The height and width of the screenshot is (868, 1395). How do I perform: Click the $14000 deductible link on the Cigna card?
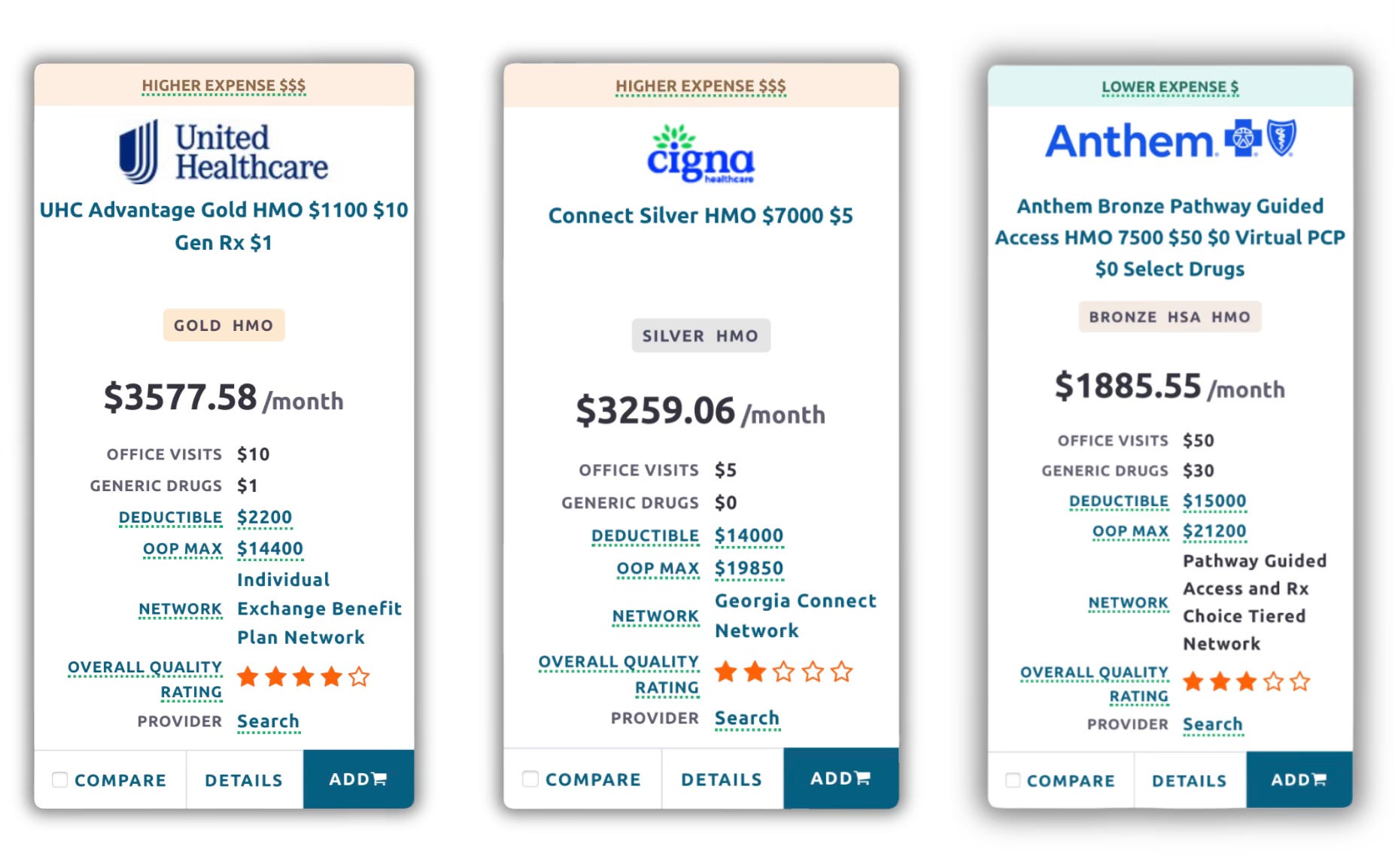749,536
